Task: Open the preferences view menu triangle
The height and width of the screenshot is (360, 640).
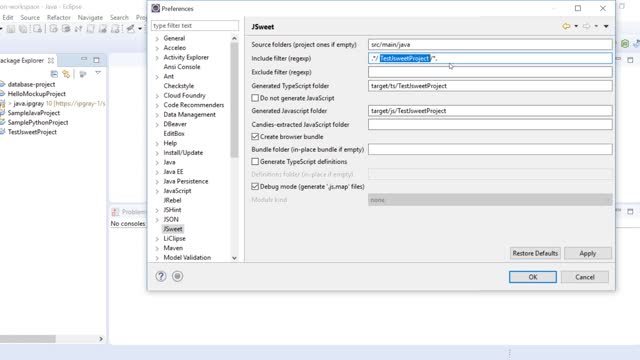Action: (x=606, y=27)
